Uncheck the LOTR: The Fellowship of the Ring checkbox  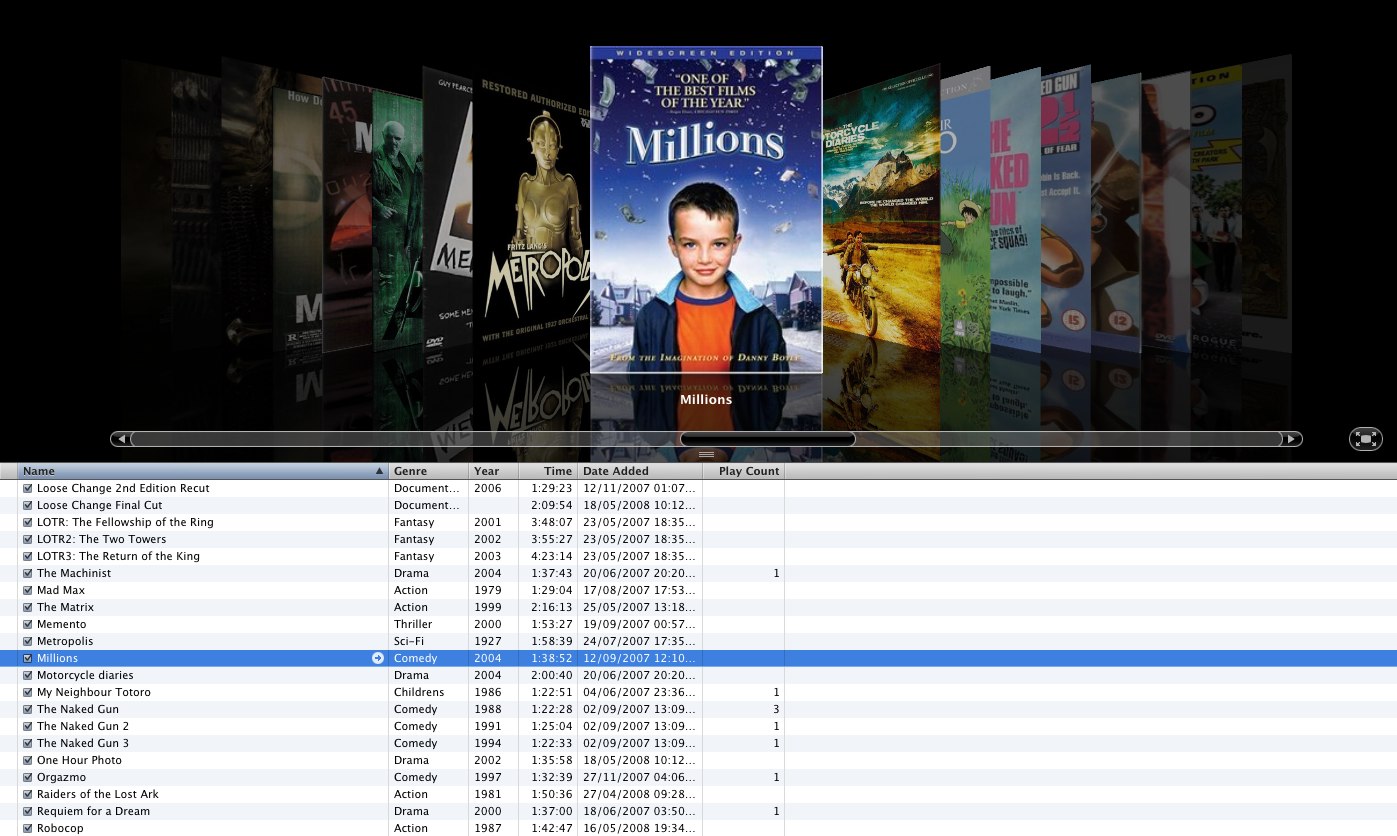click(x=28, y=522)
